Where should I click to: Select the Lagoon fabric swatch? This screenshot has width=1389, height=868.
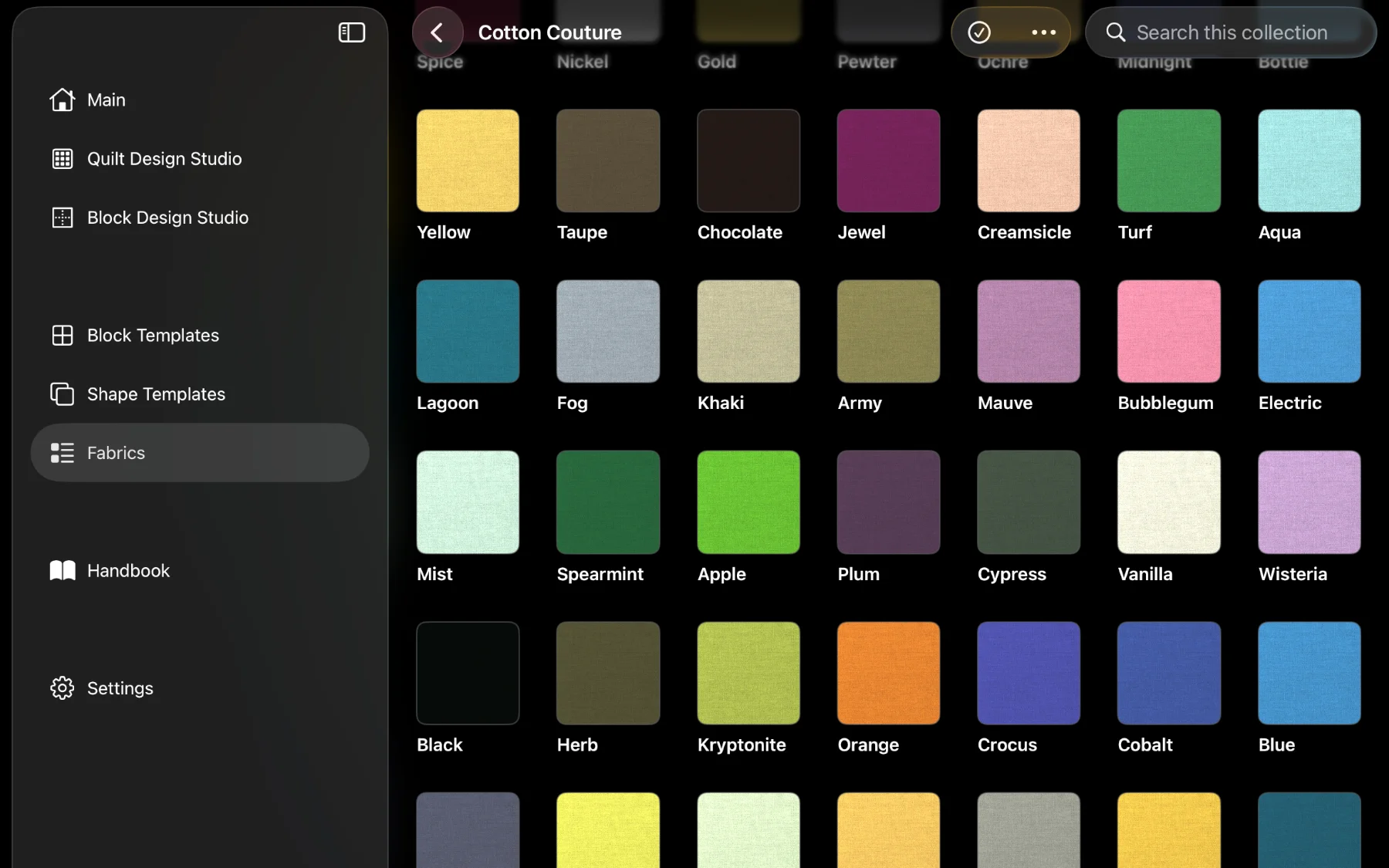pyautogui.click(x=468, y=331)
